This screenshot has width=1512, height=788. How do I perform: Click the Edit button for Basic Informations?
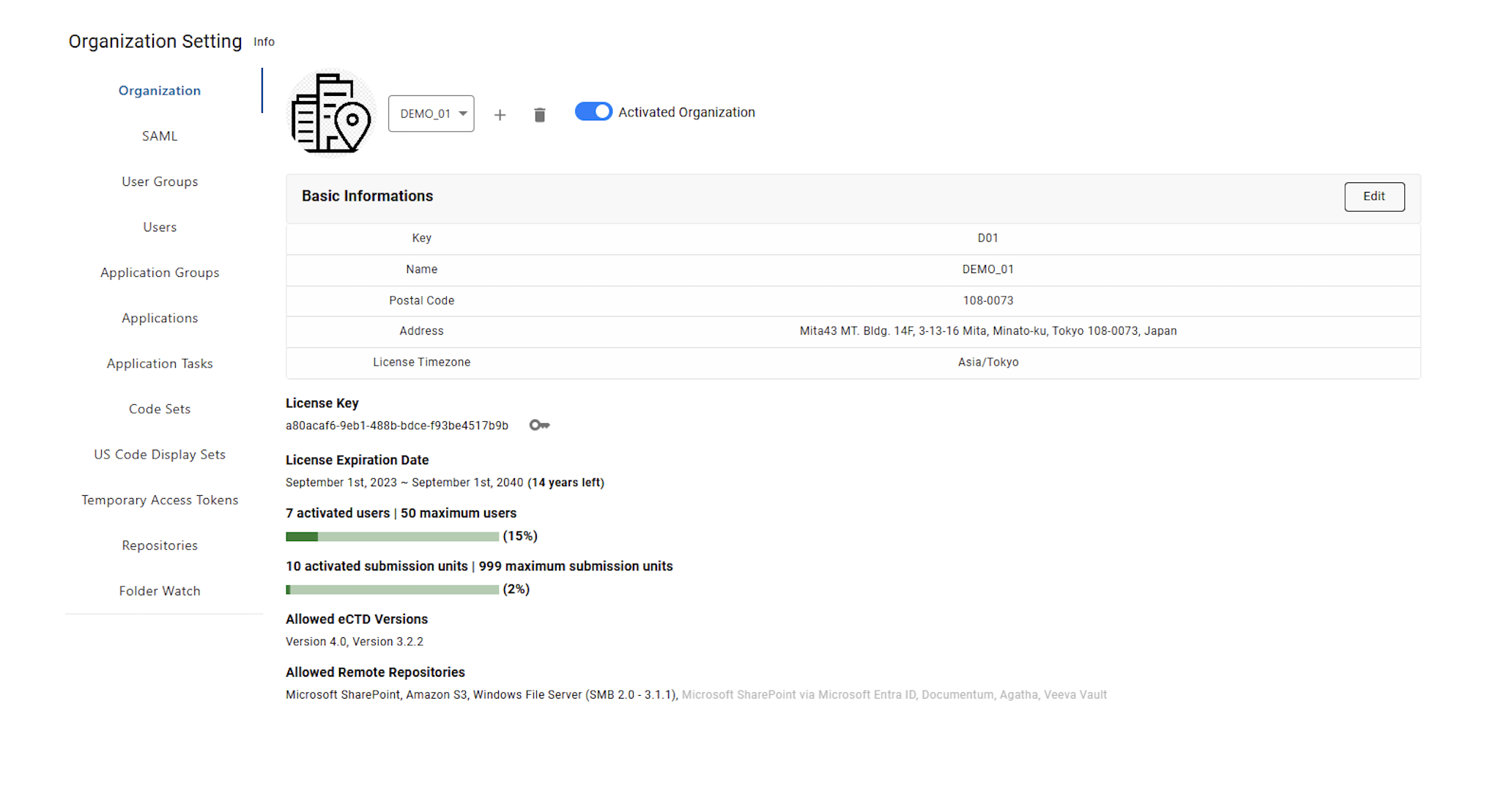[x=1374, y=196]
